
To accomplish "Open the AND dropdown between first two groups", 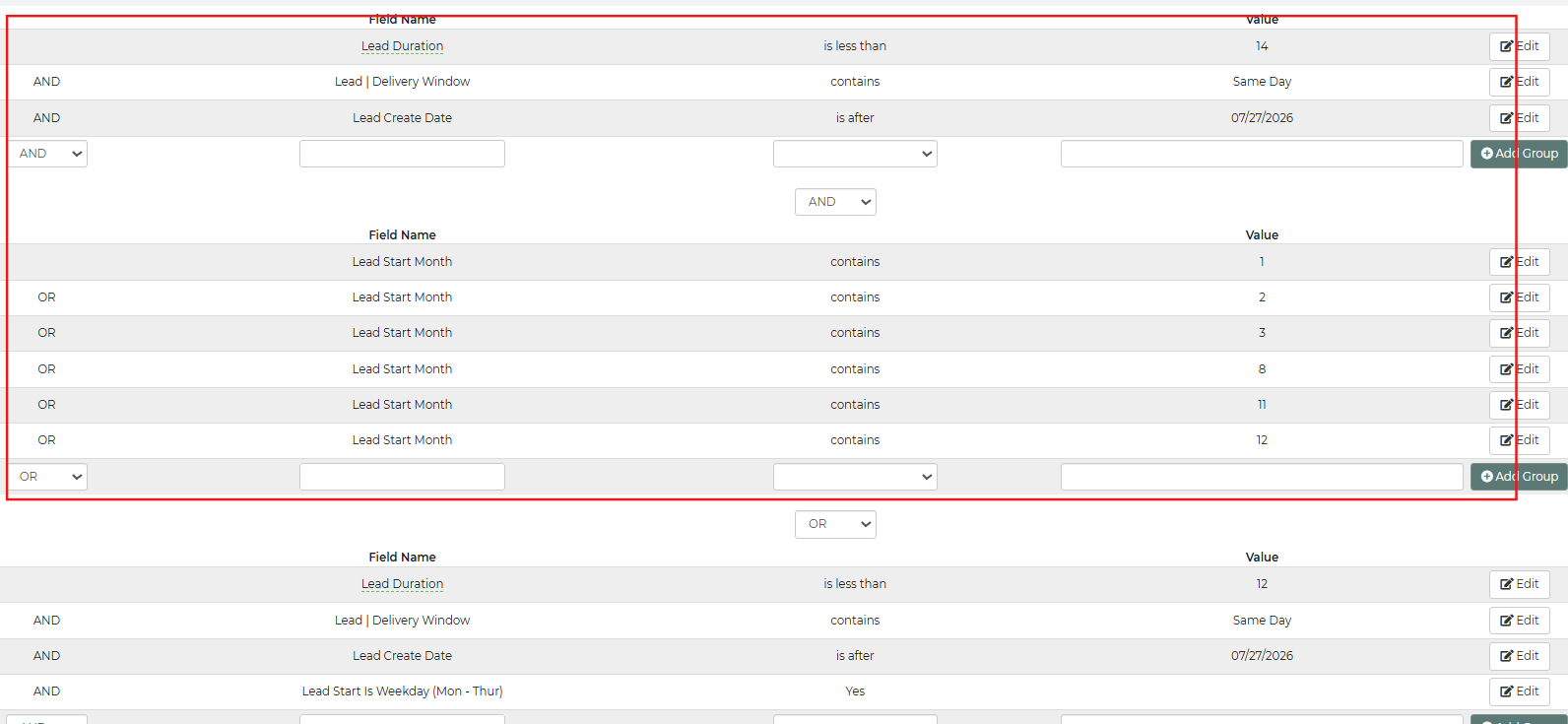I will point(835,202).
